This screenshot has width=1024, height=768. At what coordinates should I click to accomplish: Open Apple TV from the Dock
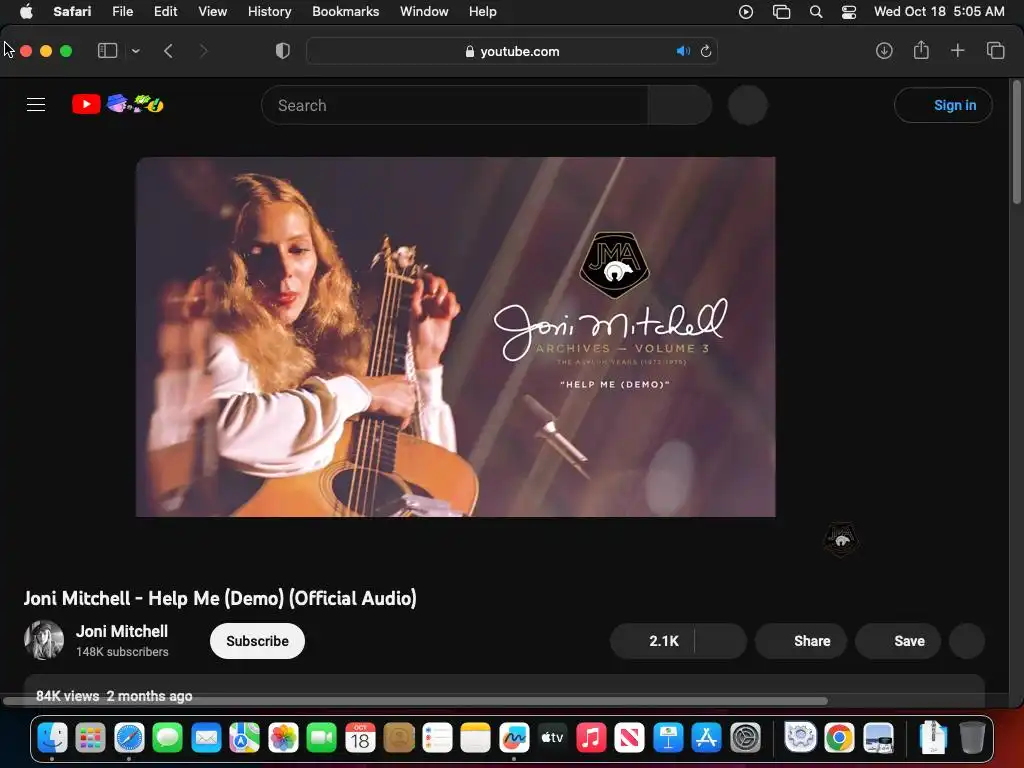552,738
